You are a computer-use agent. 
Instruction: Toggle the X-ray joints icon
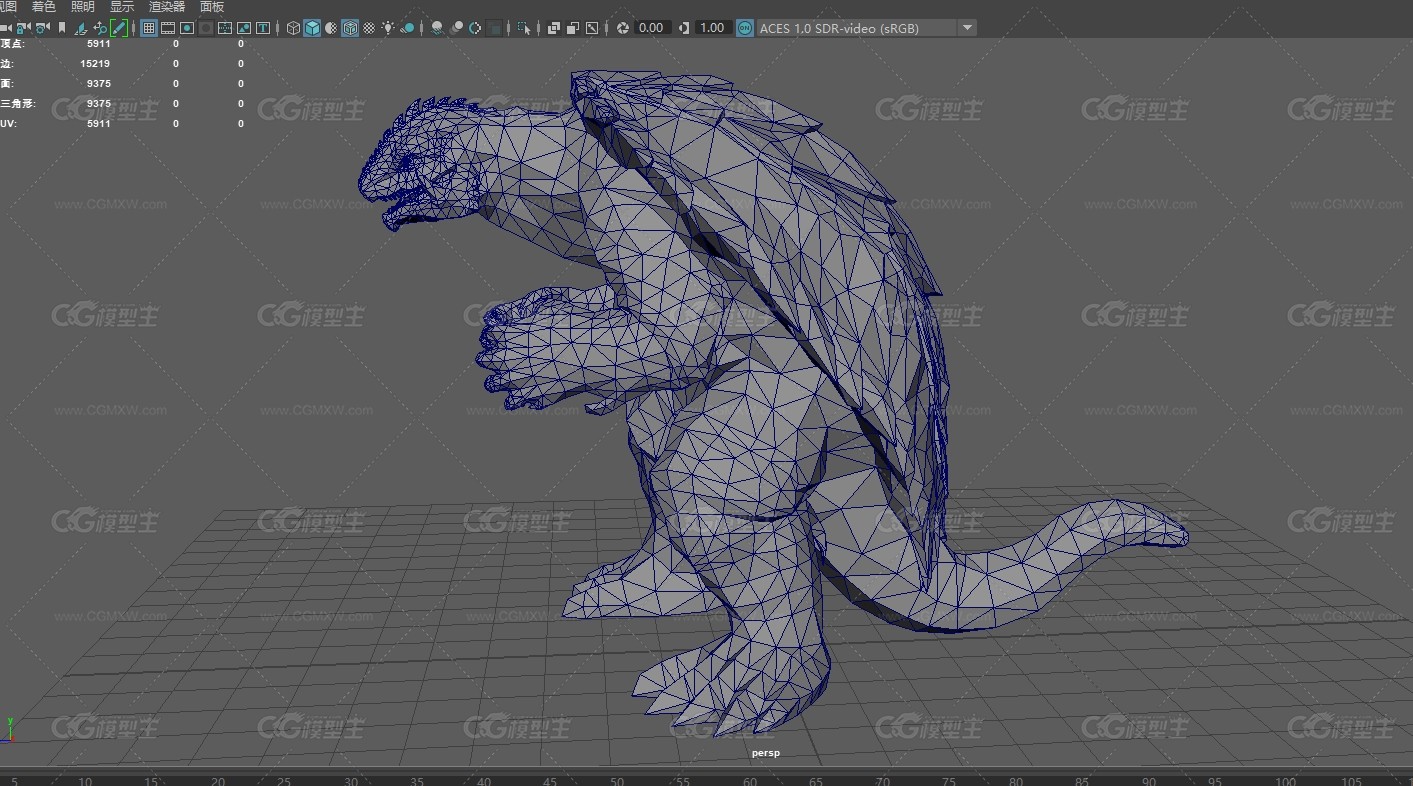[592, 28]
